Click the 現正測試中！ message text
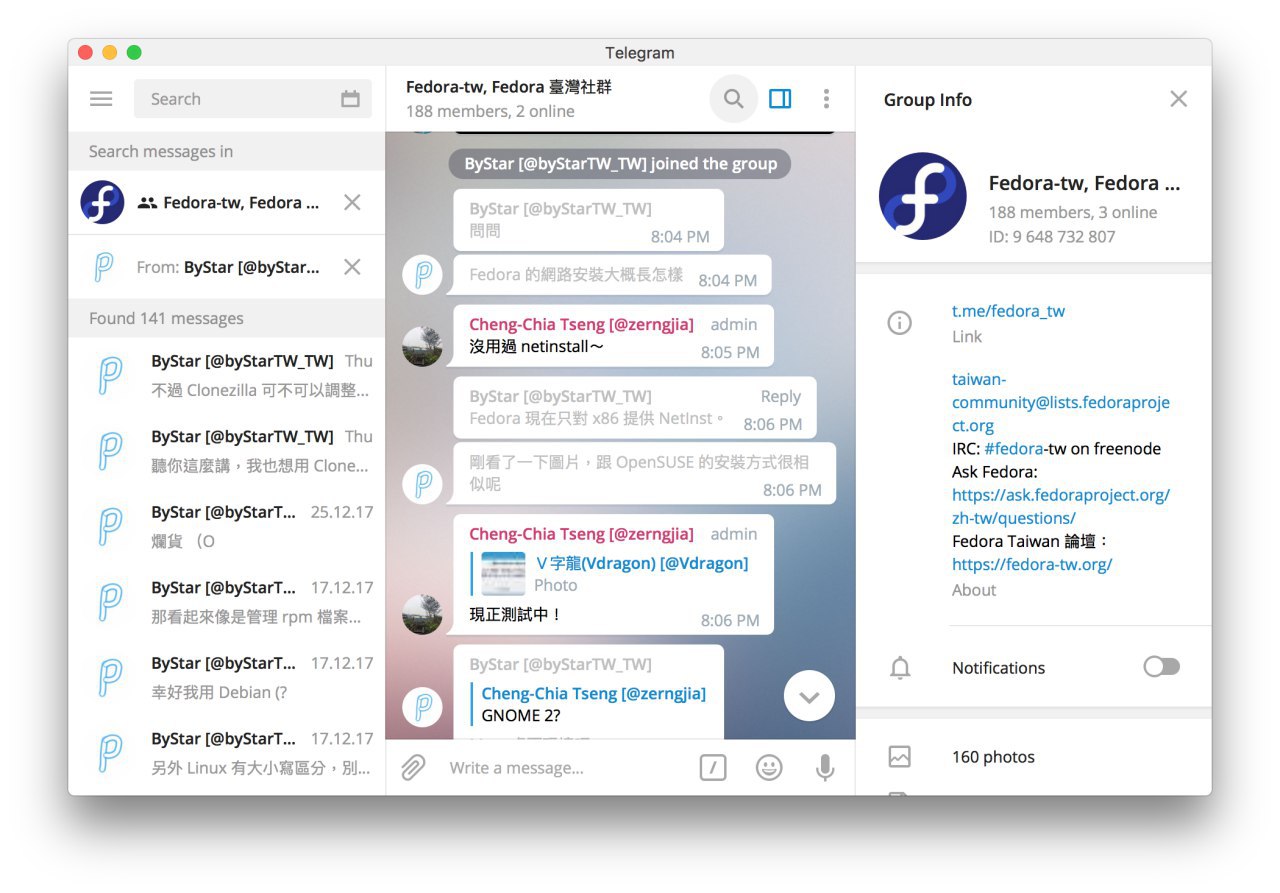This screenshot has height=893, width=1280. (x=516, y=614)
